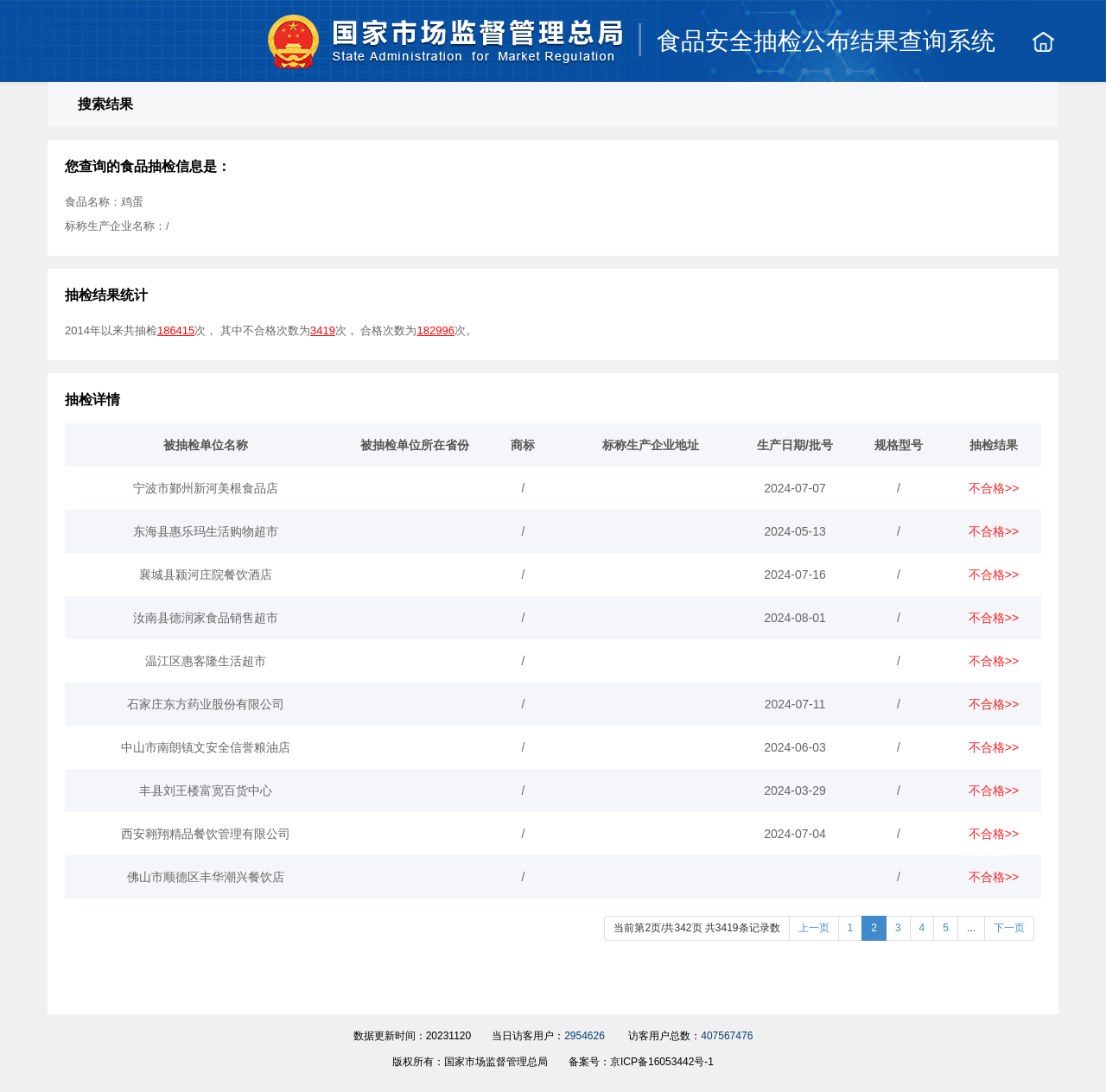Click the national emblem logo
Image resolution: width=1106 pixels, height=1092 pixels.
tap(293, 41)
